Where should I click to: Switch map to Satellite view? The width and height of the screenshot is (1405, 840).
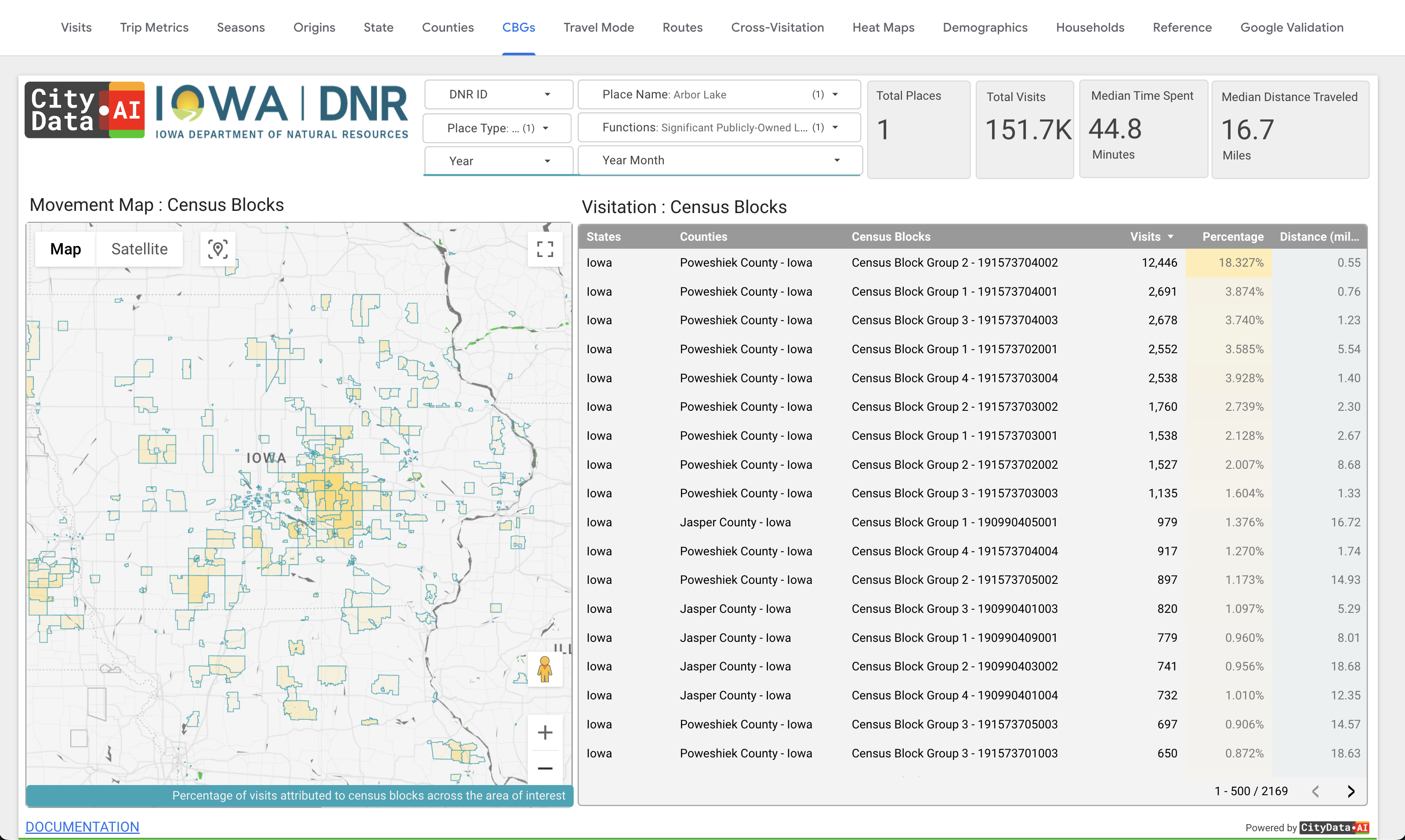(x=139, y=249)
